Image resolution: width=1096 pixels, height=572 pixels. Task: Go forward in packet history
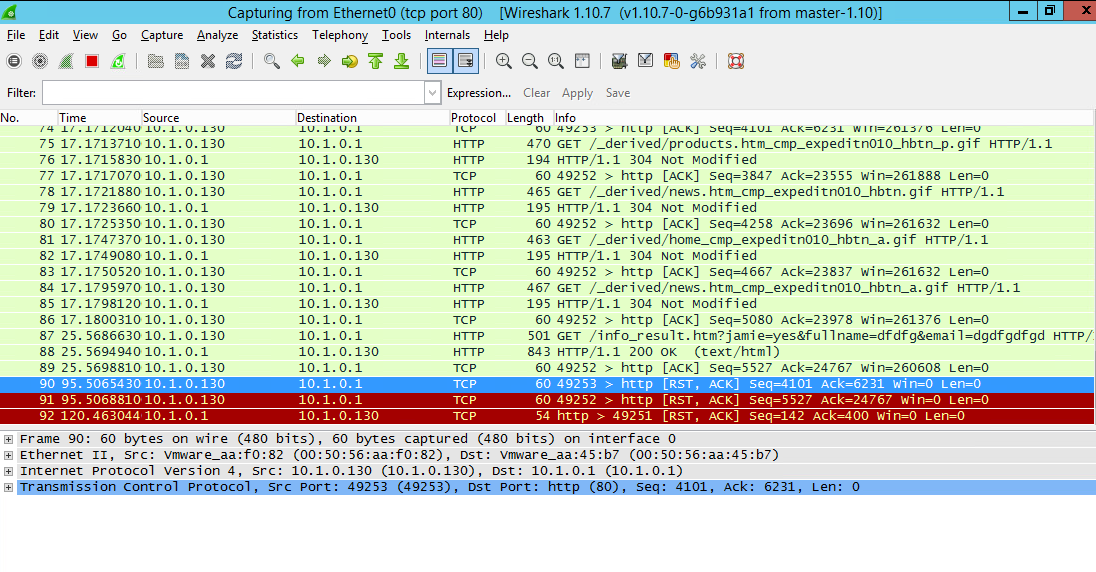click(324, 62)
